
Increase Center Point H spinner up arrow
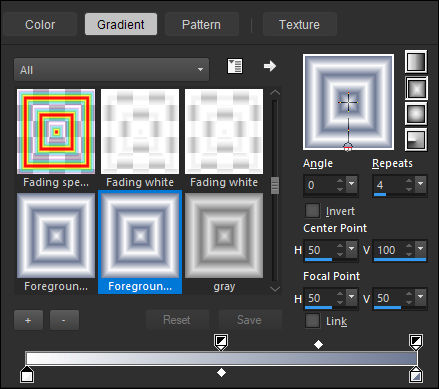pyautogui.click(x=340, y=246)
